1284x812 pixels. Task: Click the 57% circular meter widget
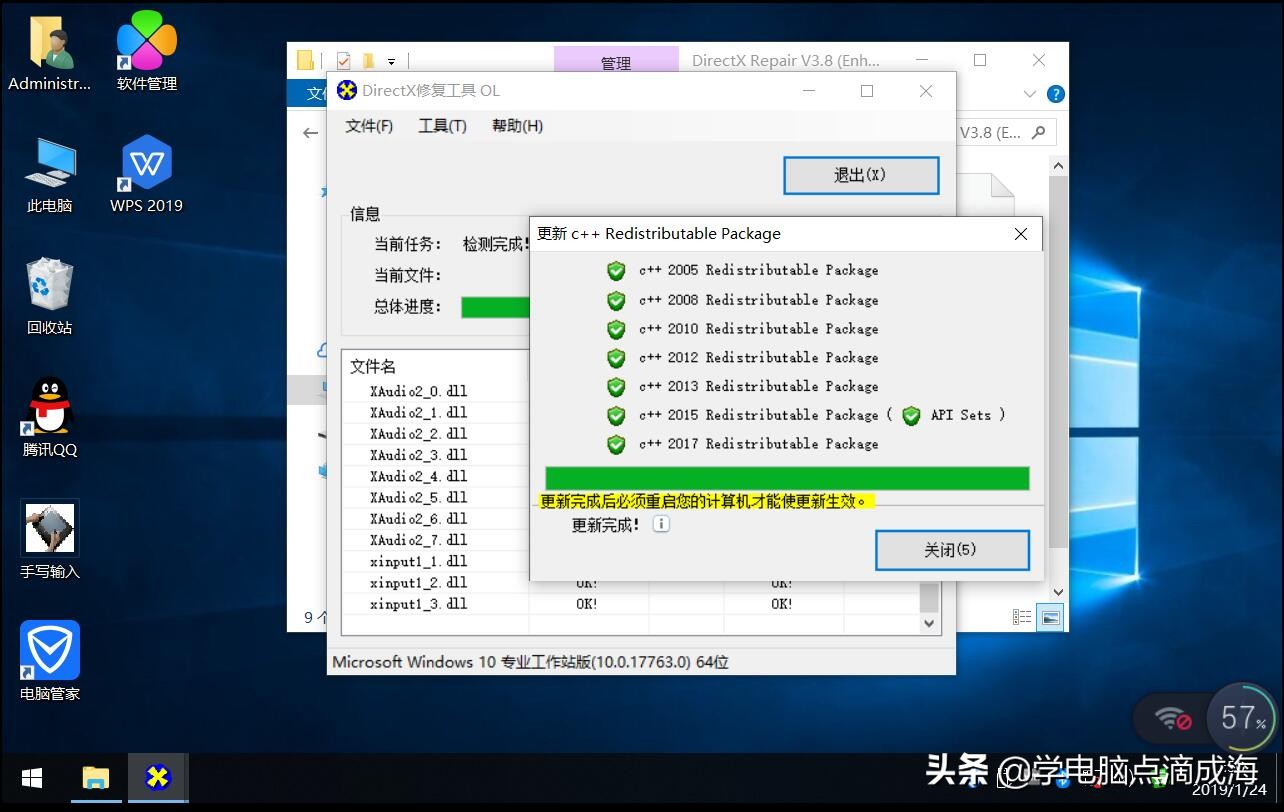1241,717
